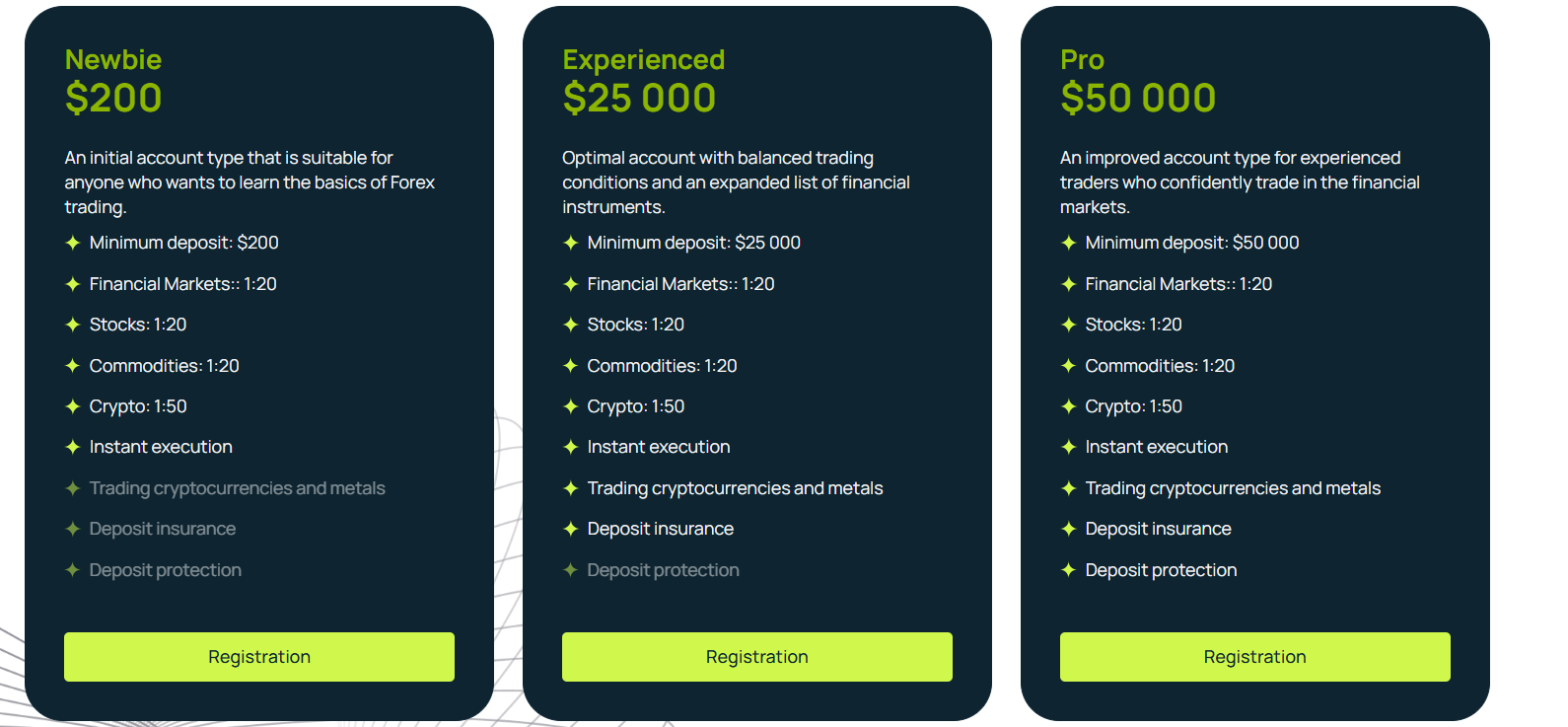The width and height of the screenshot is (1568, 727).
Task: Click star icon beside Newbie Minimum deposit $200
Action: click(x=72, y=243)
